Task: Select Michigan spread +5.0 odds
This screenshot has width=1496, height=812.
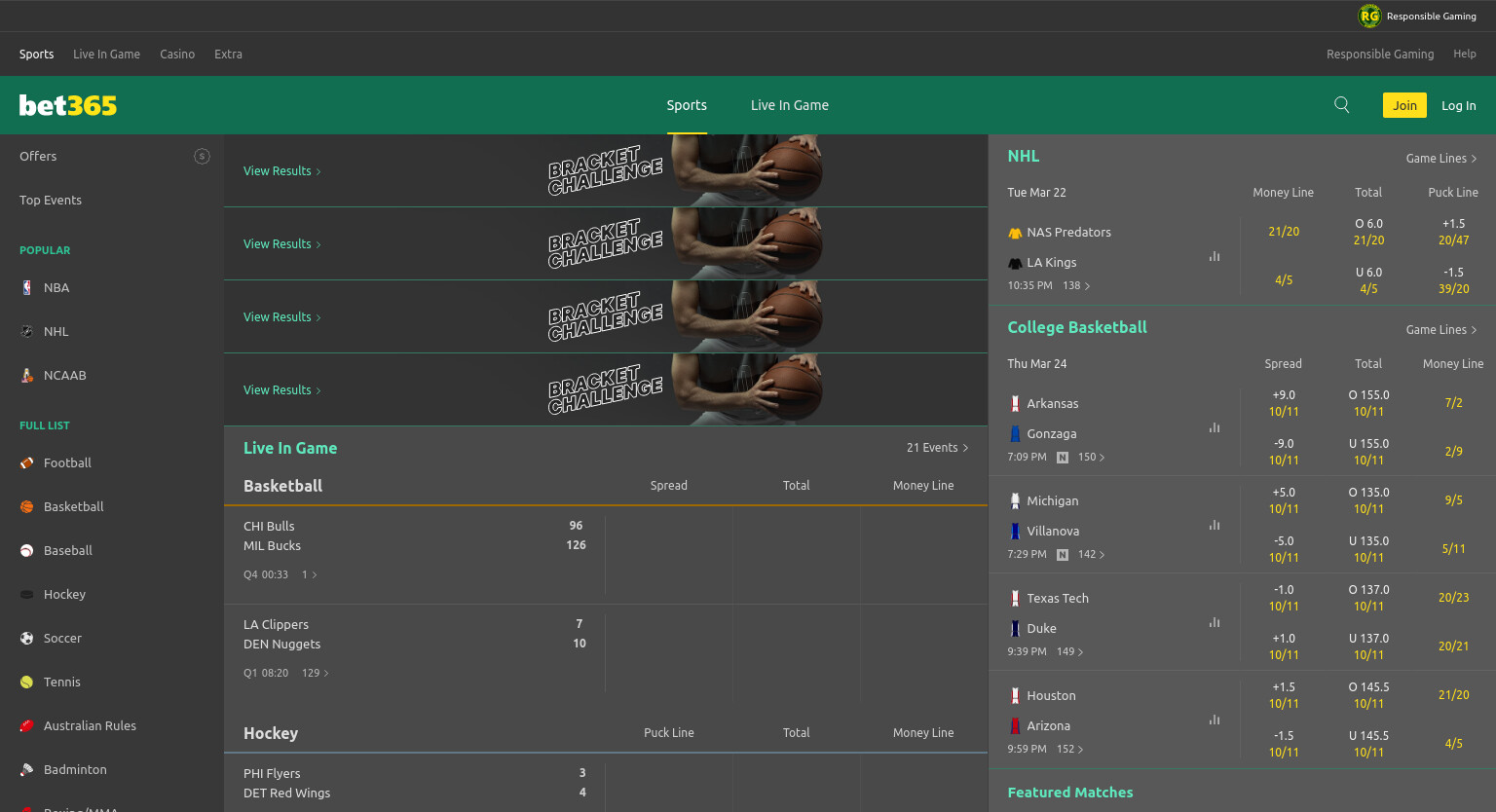Action: [x=1284, y=500]
